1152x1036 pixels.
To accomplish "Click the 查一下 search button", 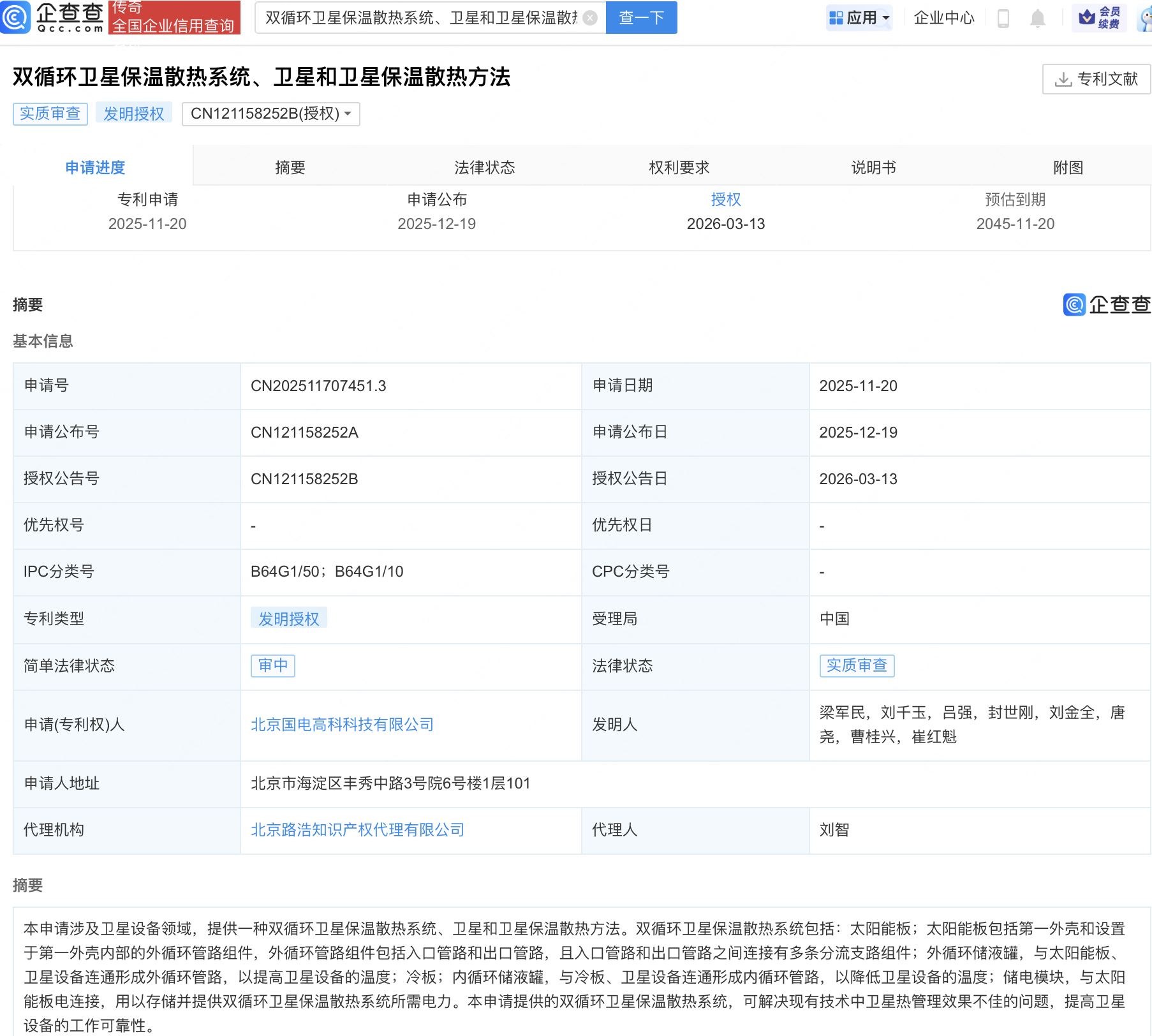I will tap(641, 17).
